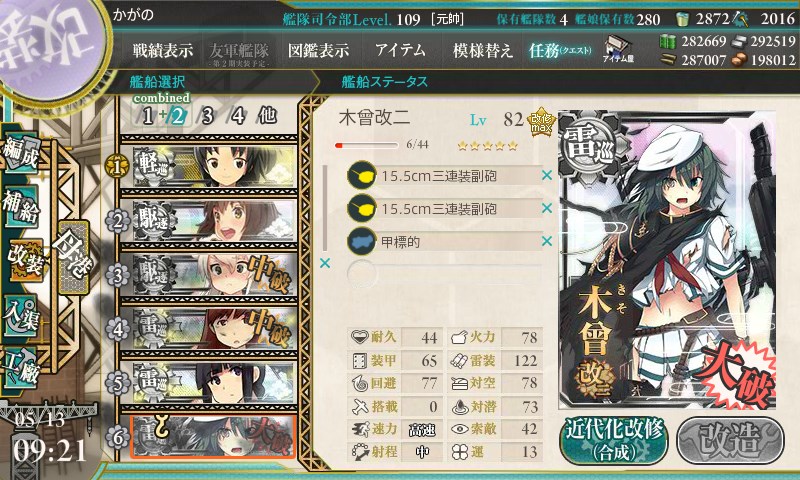
Task: Open the 入渠 docking repair menu
Action: pyautogui.click(x=20, y=315)
